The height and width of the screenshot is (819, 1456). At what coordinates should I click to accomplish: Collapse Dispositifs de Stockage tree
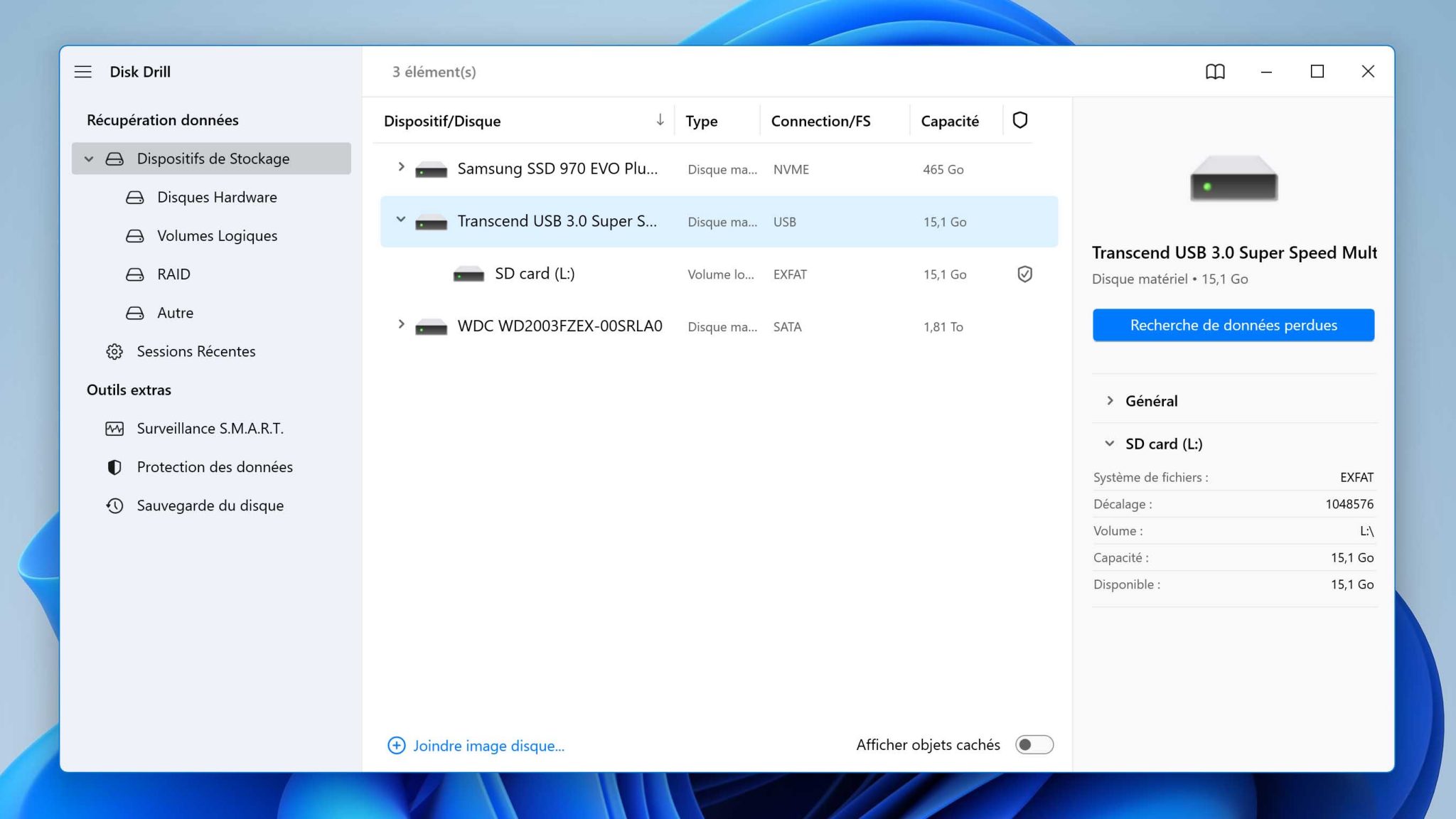(x=89, y=159)
